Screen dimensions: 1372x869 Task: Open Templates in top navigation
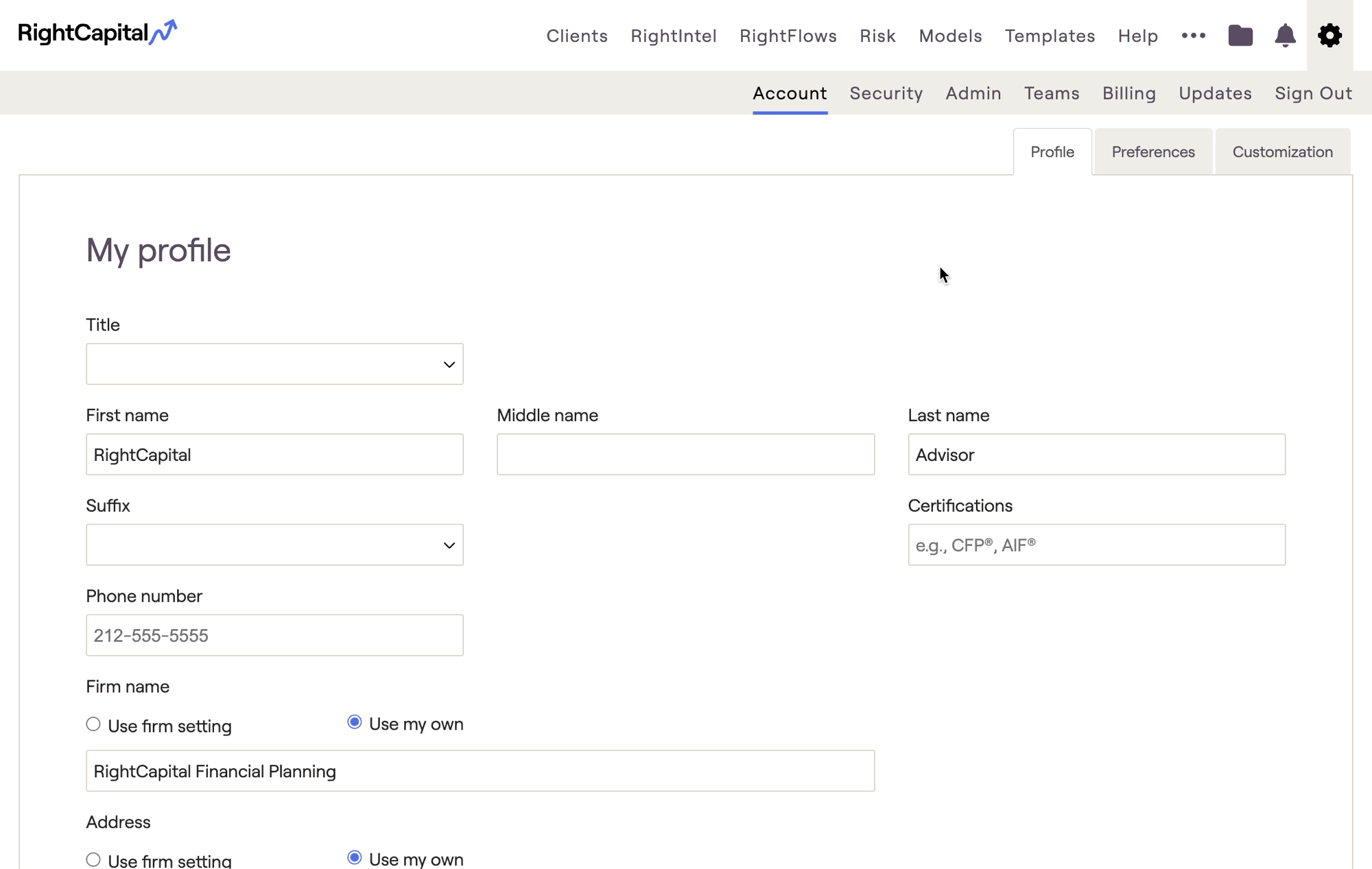tap(1050, 36)
